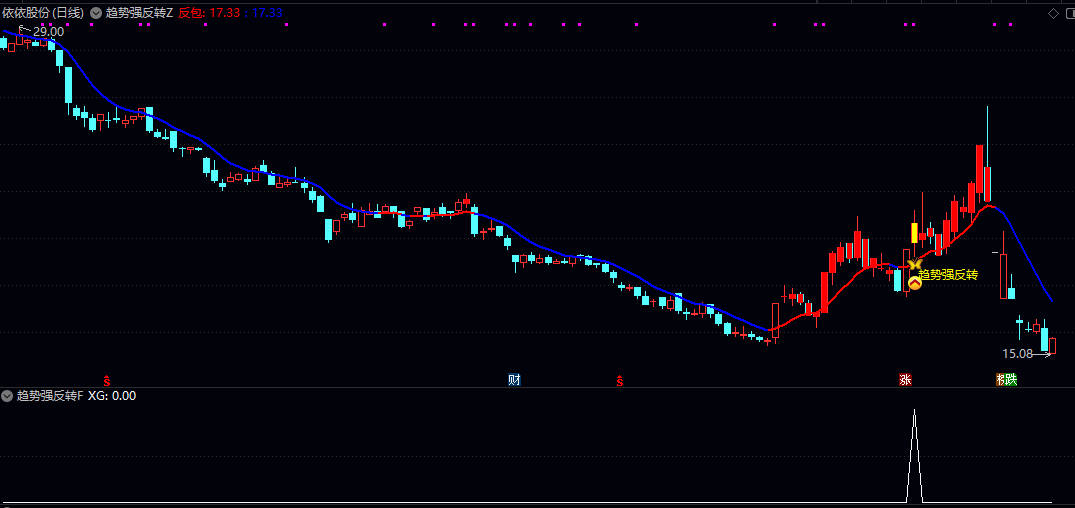Viewport: 1075px width, 508px height.
Task: Click the yellow highlighted candlestick
Action: (914, 233)
